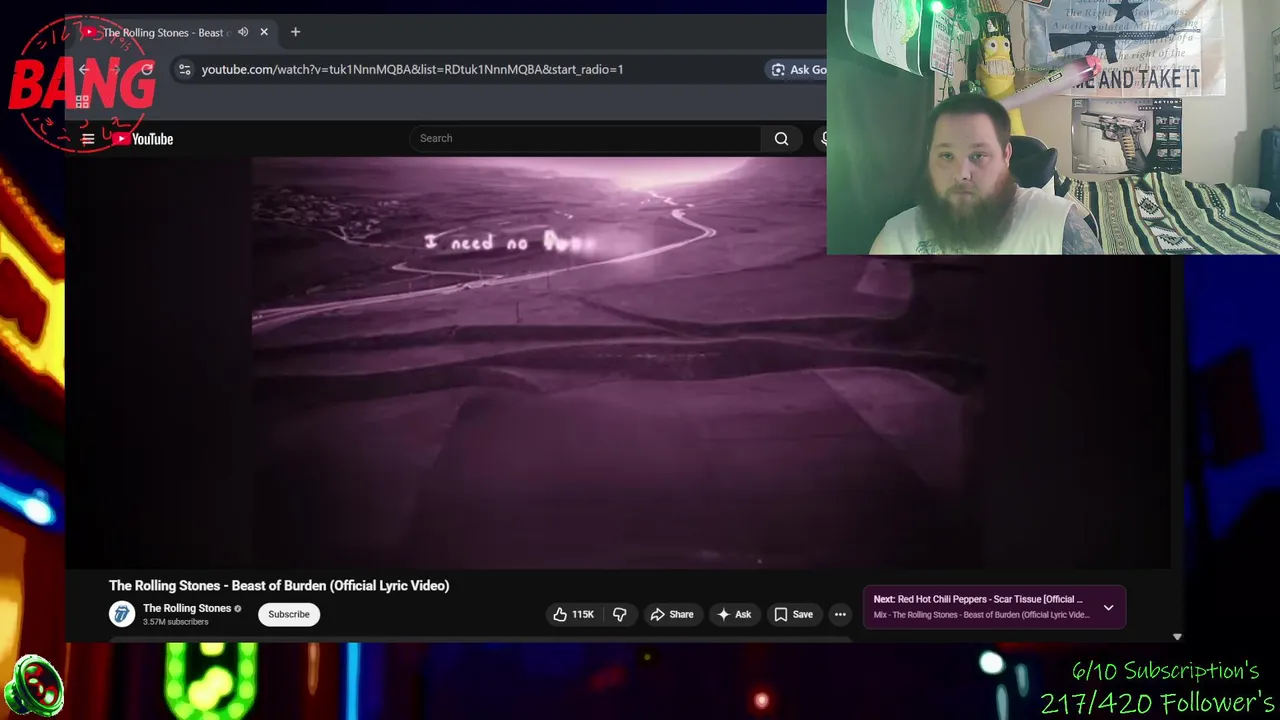Image resolution: width=1280 pixels, height=720 pixels.
Task: Click the search magnifier button
Action: [782, 138]
